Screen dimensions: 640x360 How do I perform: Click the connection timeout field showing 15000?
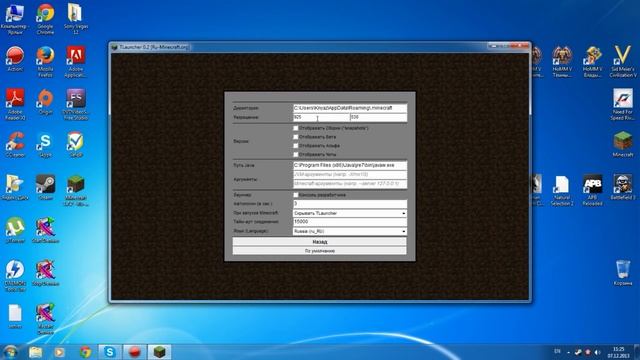click(350, 222)
